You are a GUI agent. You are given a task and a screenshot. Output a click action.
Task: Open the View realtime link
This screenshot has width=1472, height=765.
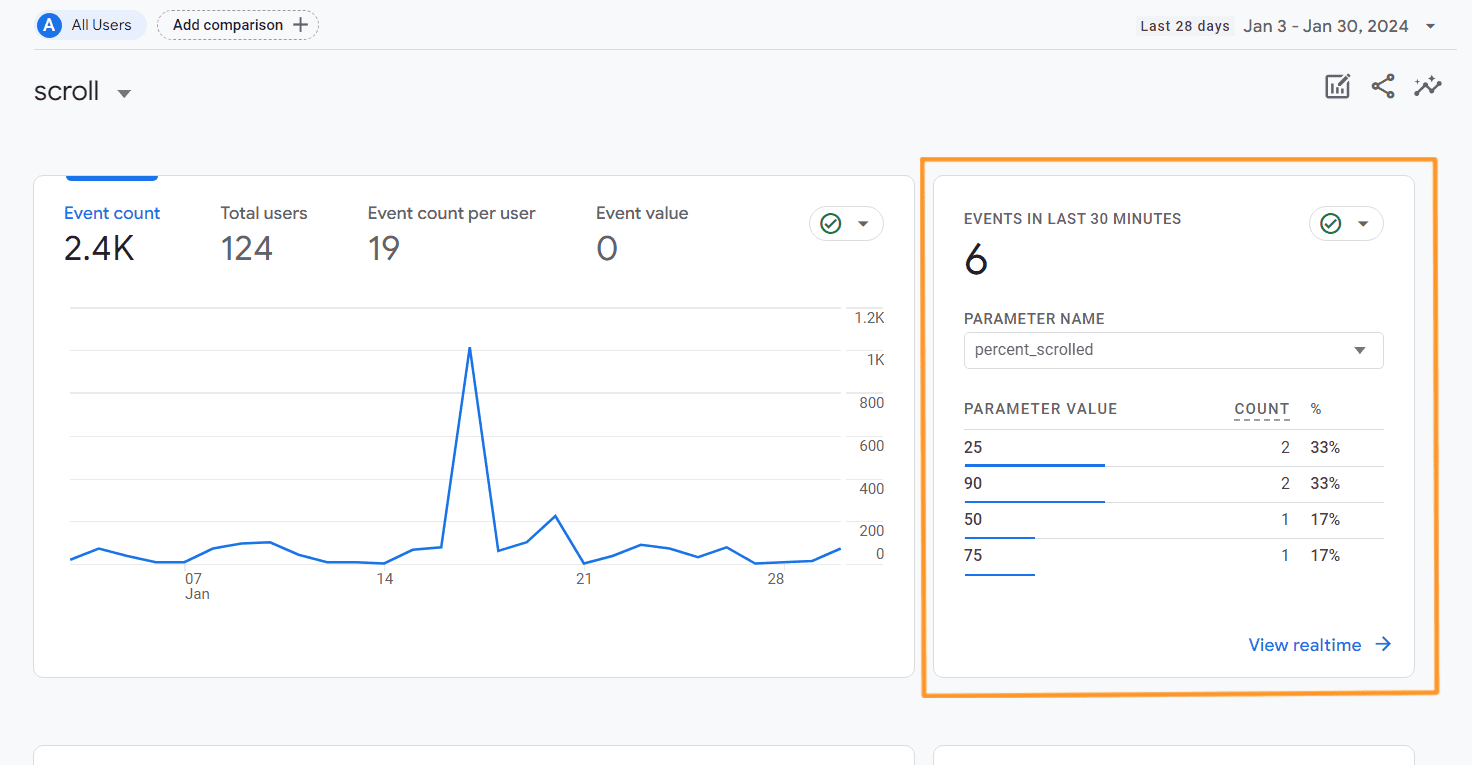coord(1320,645)
